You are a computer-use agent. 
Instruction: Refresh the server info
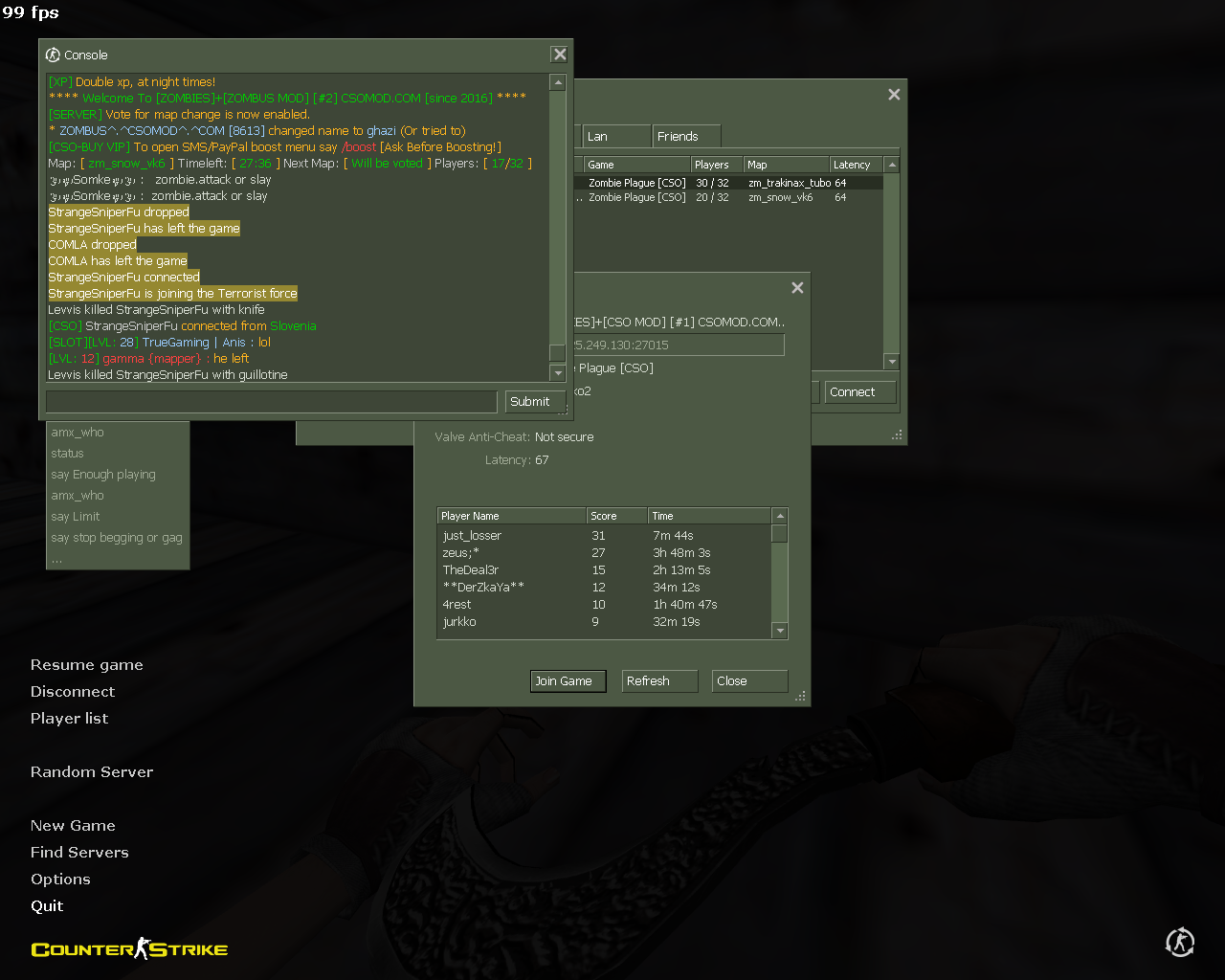659,681
